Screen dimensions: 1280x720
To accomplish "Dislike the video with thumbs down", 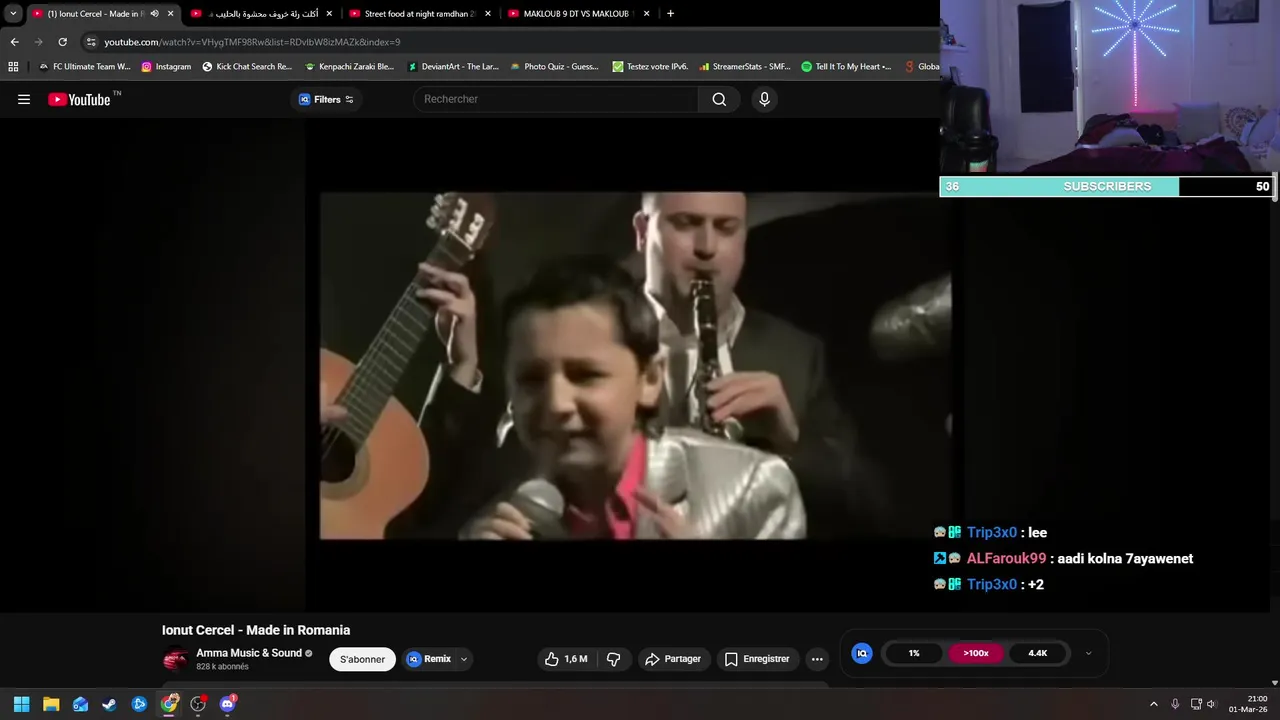I will (614, 659).
